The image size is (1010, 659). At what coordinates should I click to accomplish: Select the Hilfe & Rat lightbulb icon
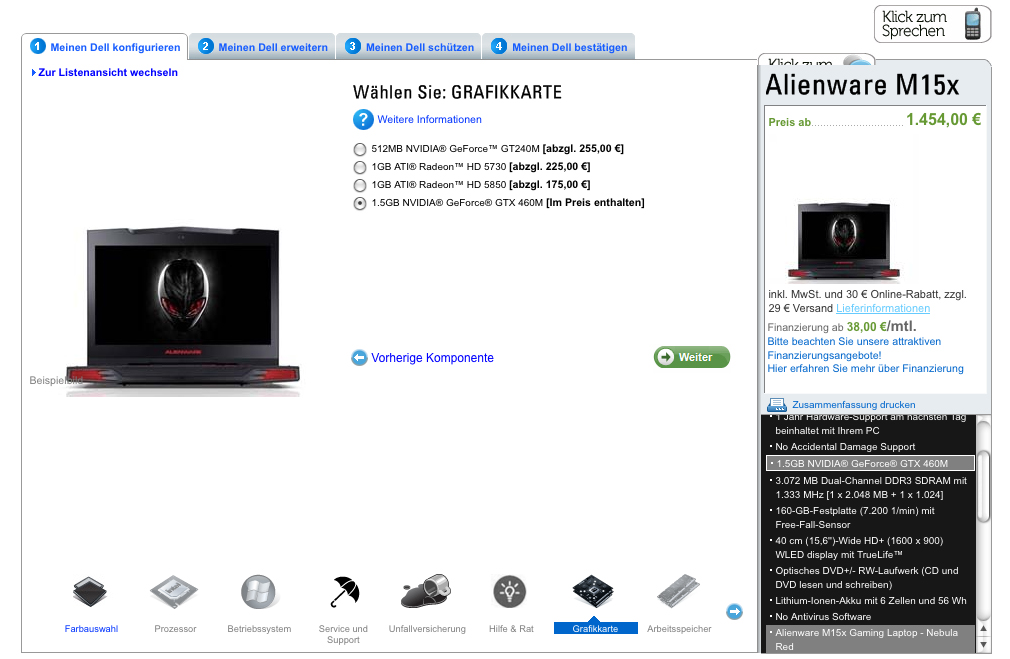tap(510, 591)
